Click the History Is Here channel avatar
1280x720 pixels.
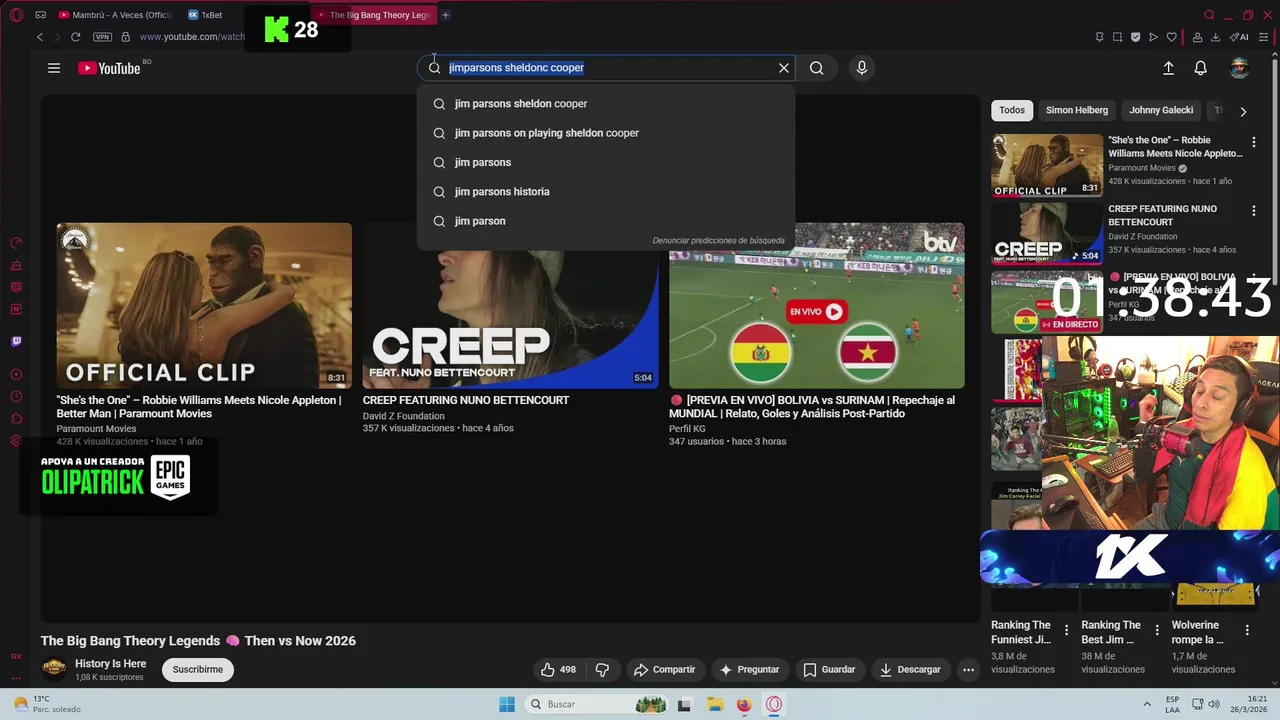point(54,669)
